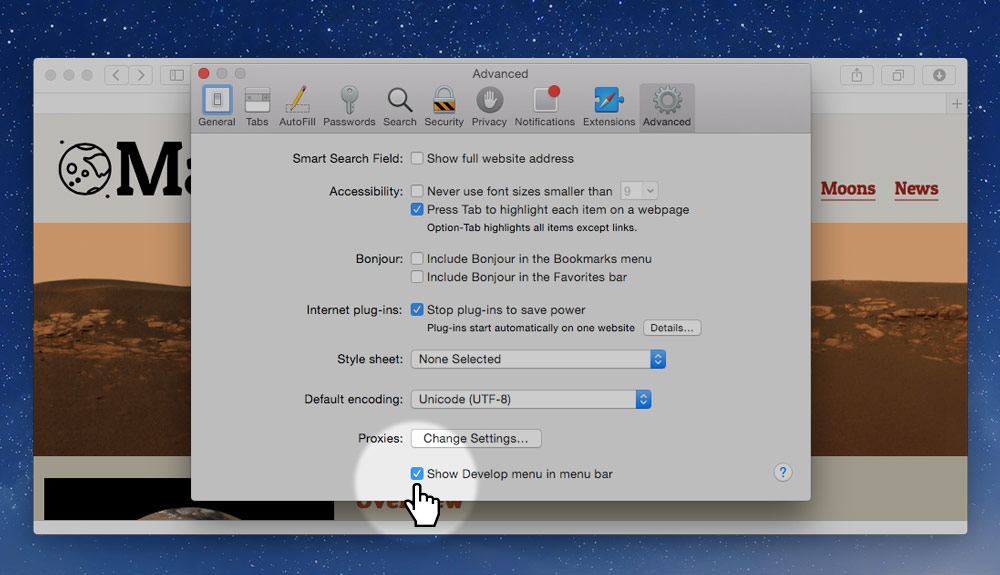
Task: Open the Privacy preferences pane
Action: (x=489, y=107)
